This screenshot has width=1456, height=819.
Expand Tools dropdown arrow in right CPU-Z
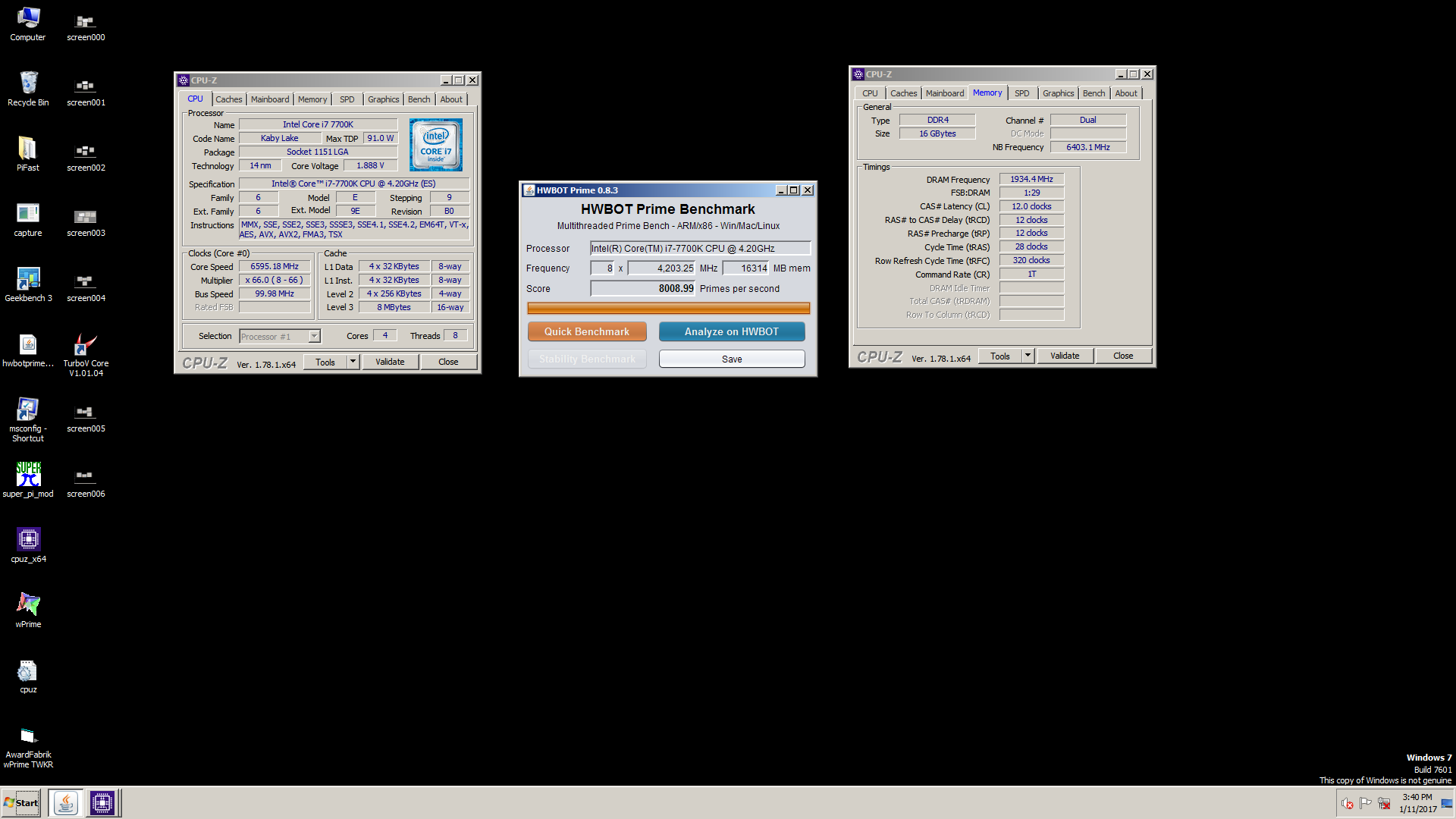1028,356
